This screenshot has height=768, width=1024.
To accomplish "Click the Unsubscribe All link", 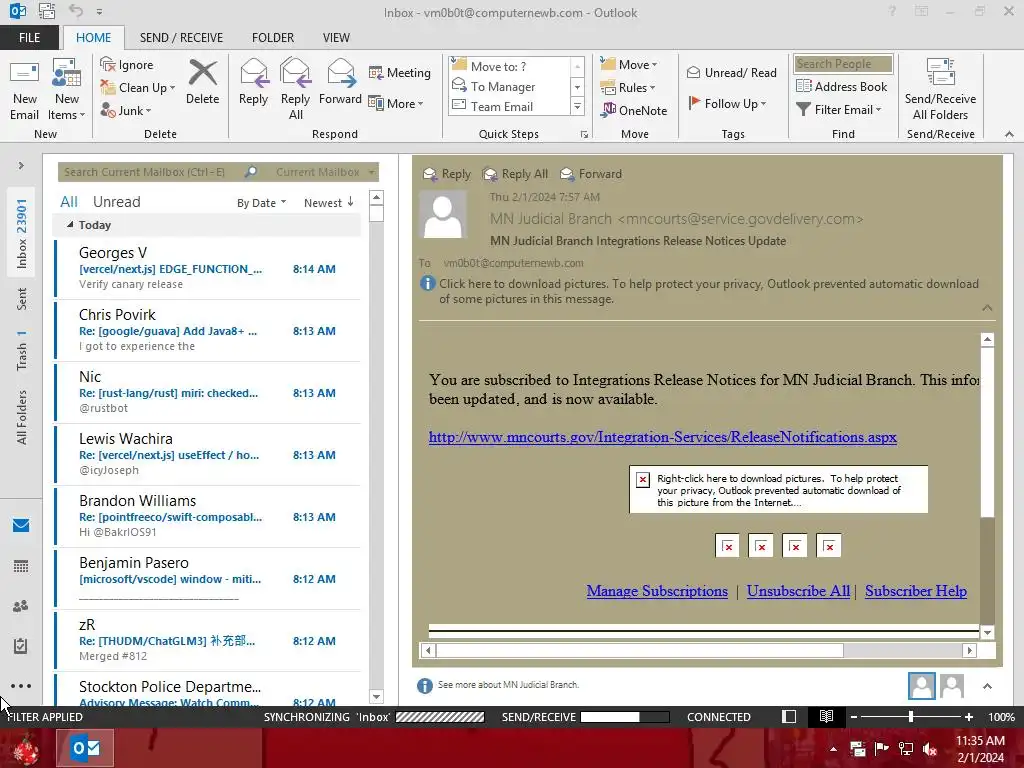I will click(798, 591).
